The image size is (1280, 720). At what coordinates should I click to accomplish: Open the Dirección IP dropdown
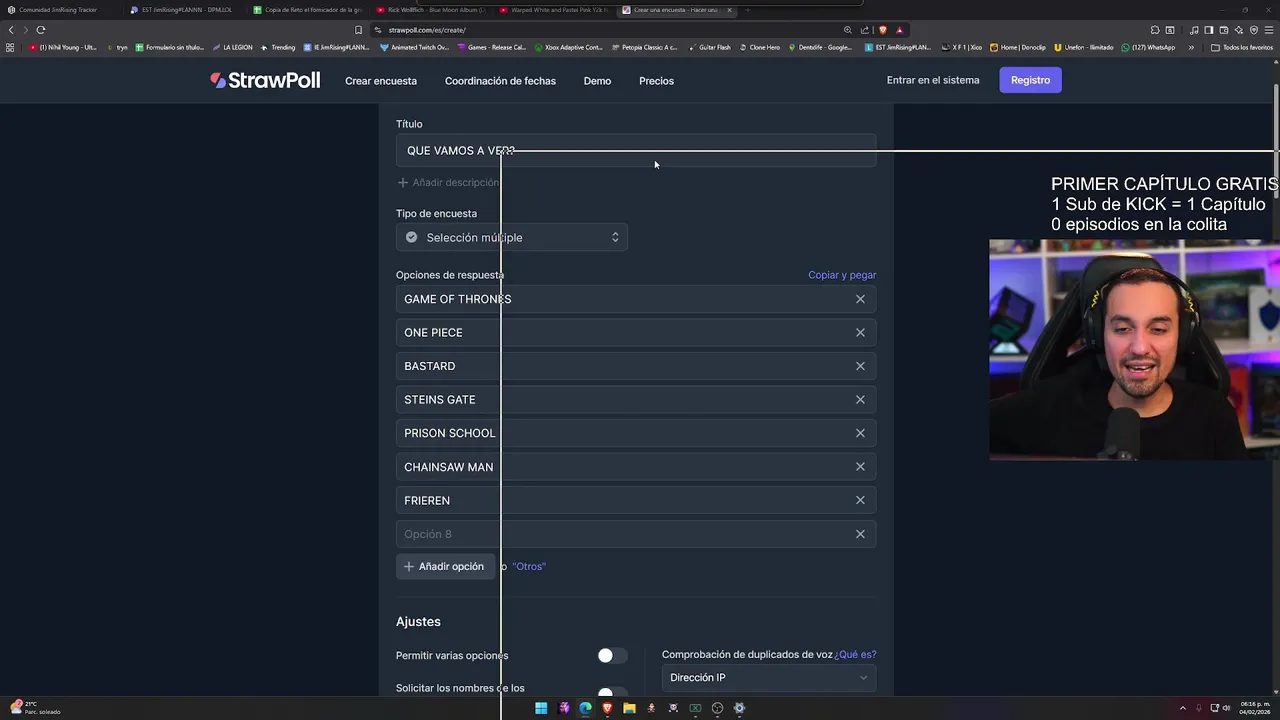tap(769, 677)
